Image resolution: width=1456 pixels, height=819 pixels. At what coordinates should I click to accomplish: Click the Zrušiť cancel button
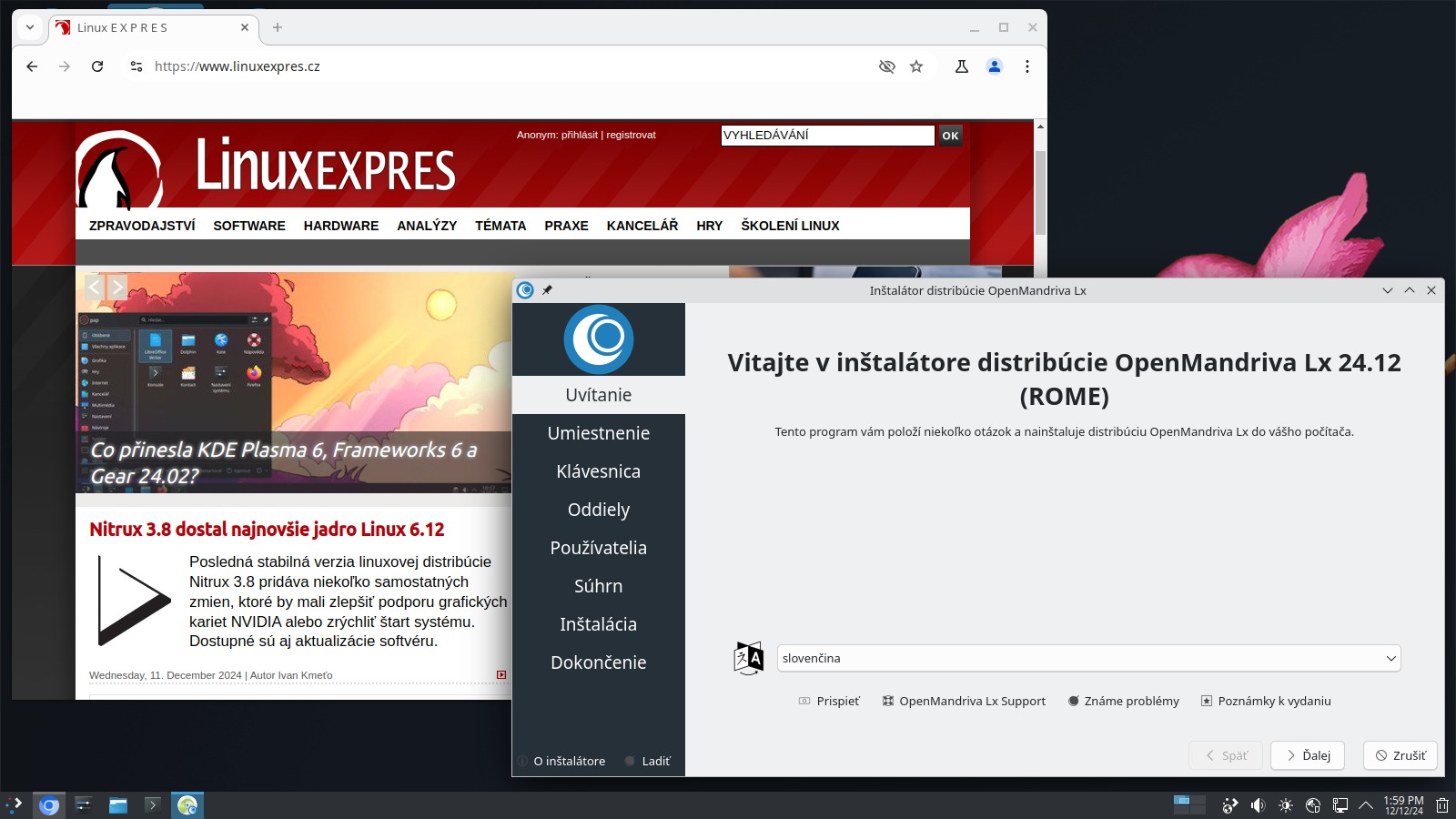coord(1400,755)
